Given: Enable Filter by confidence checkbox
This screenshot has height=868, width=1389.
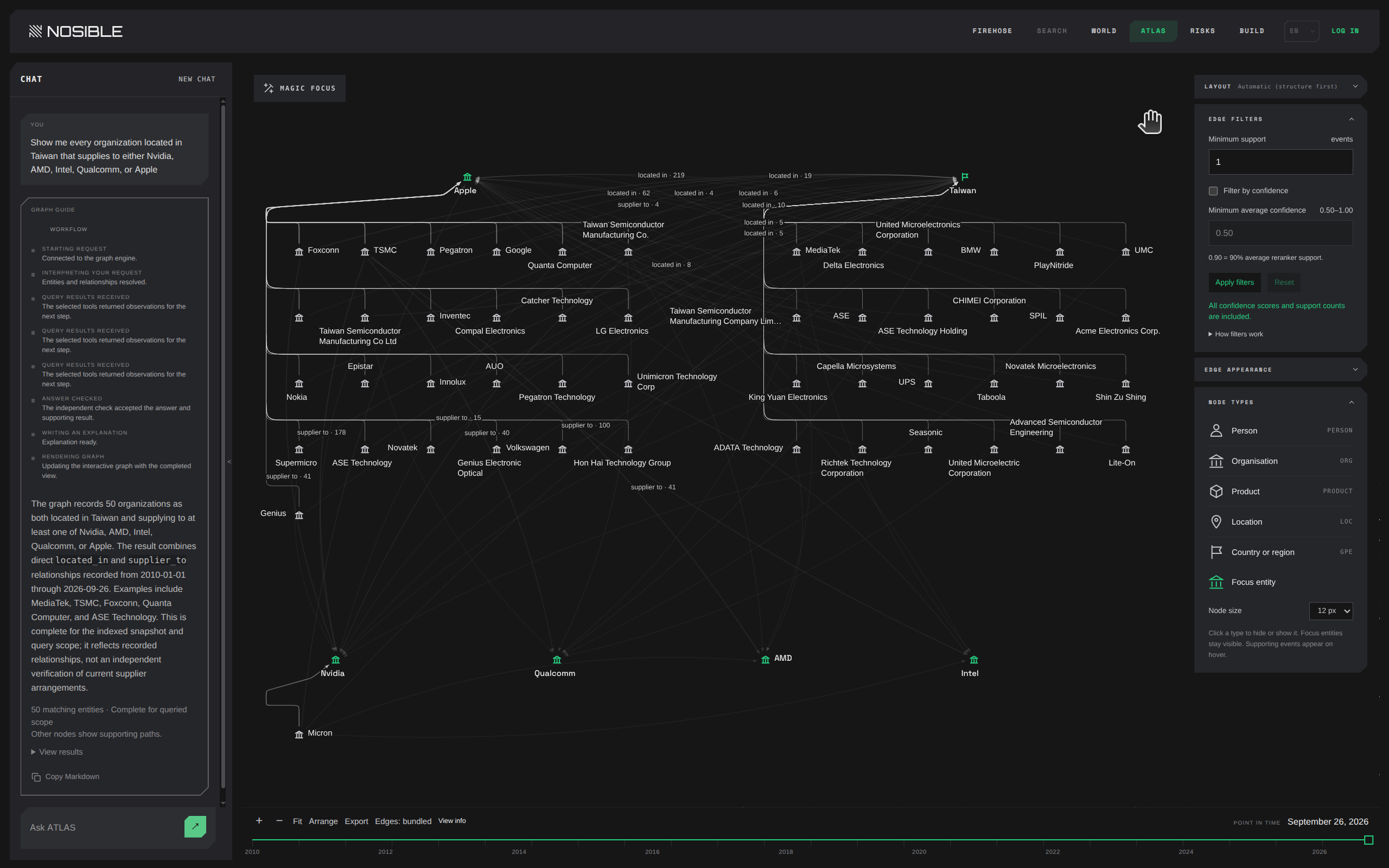Looking at the screenshot, I should [1213, 190].
